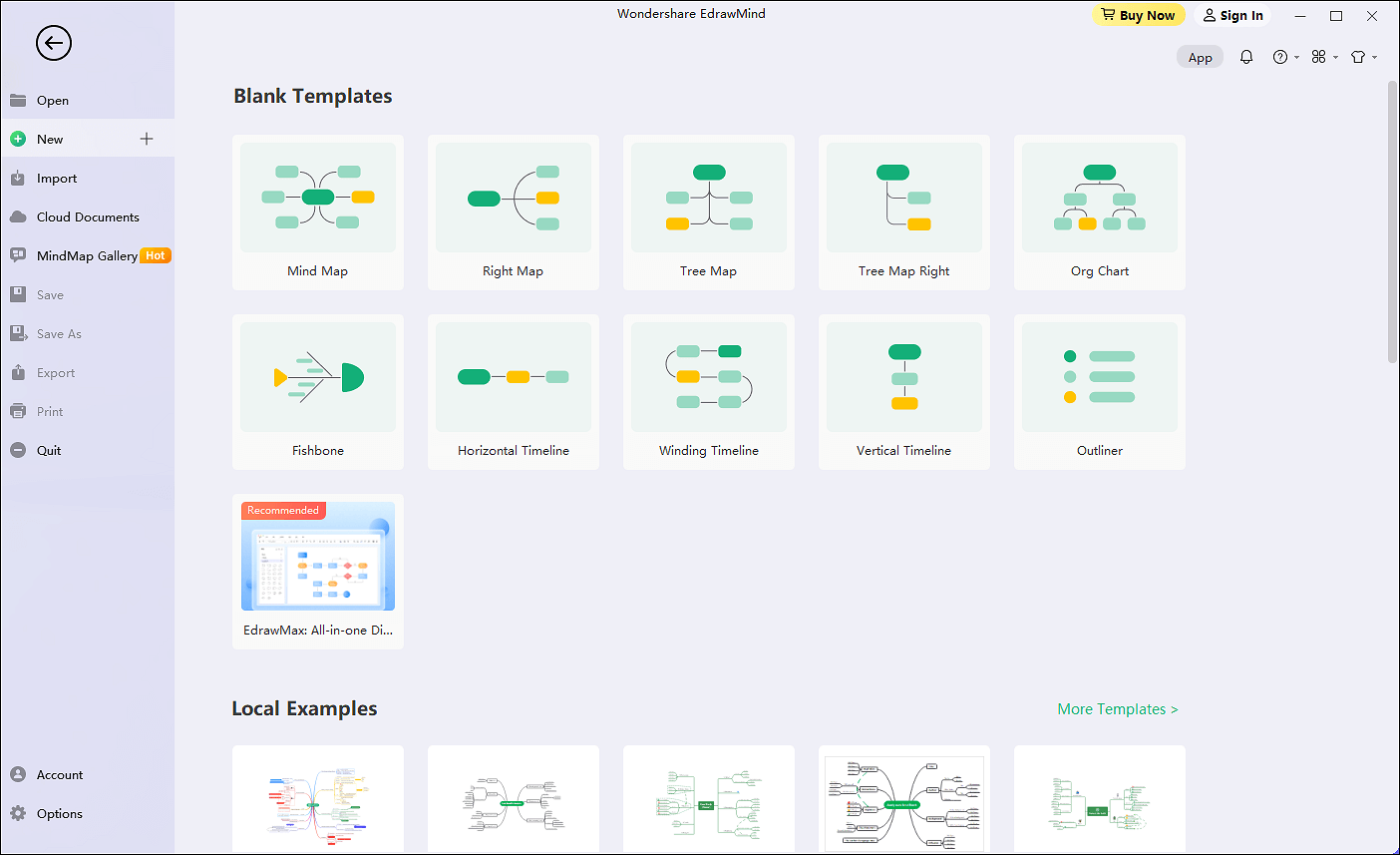Click the MindMap Gallery sidebar icon
1400x855 pixels.
[x=18, y=255]
